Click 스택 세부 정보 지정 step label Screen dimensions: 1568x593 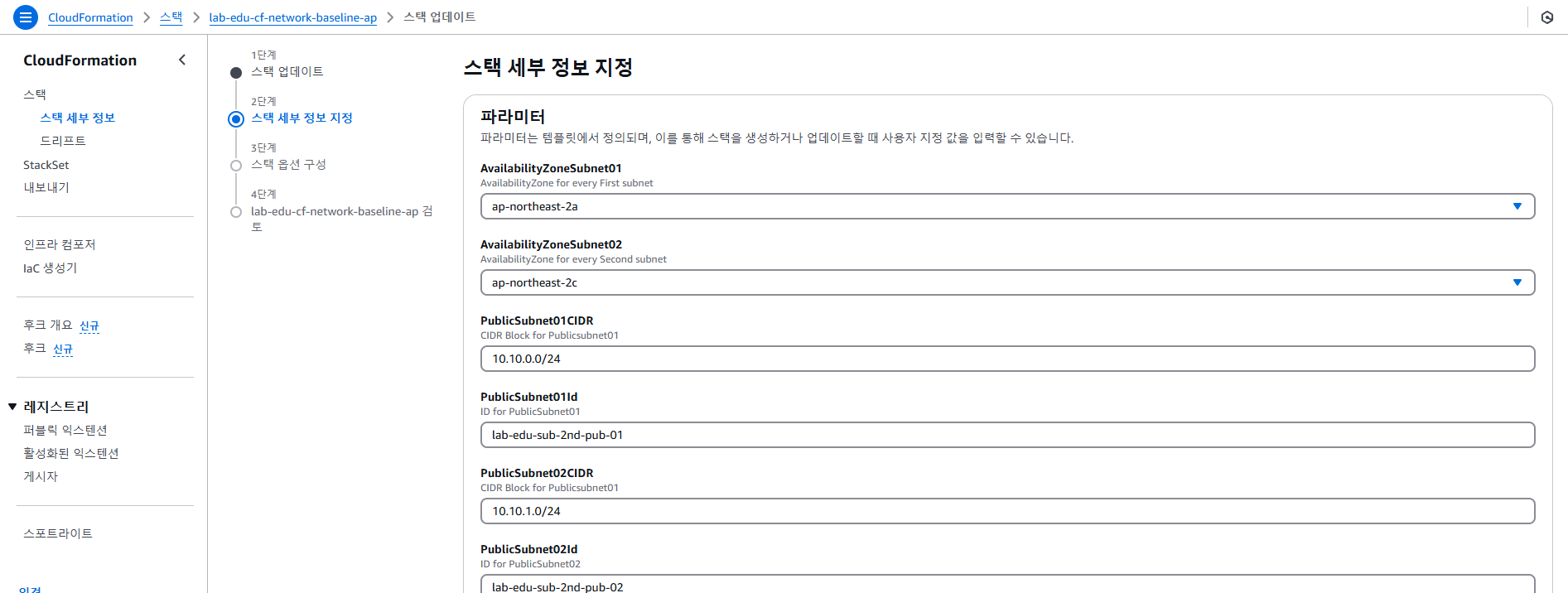(x=302, y=118)
